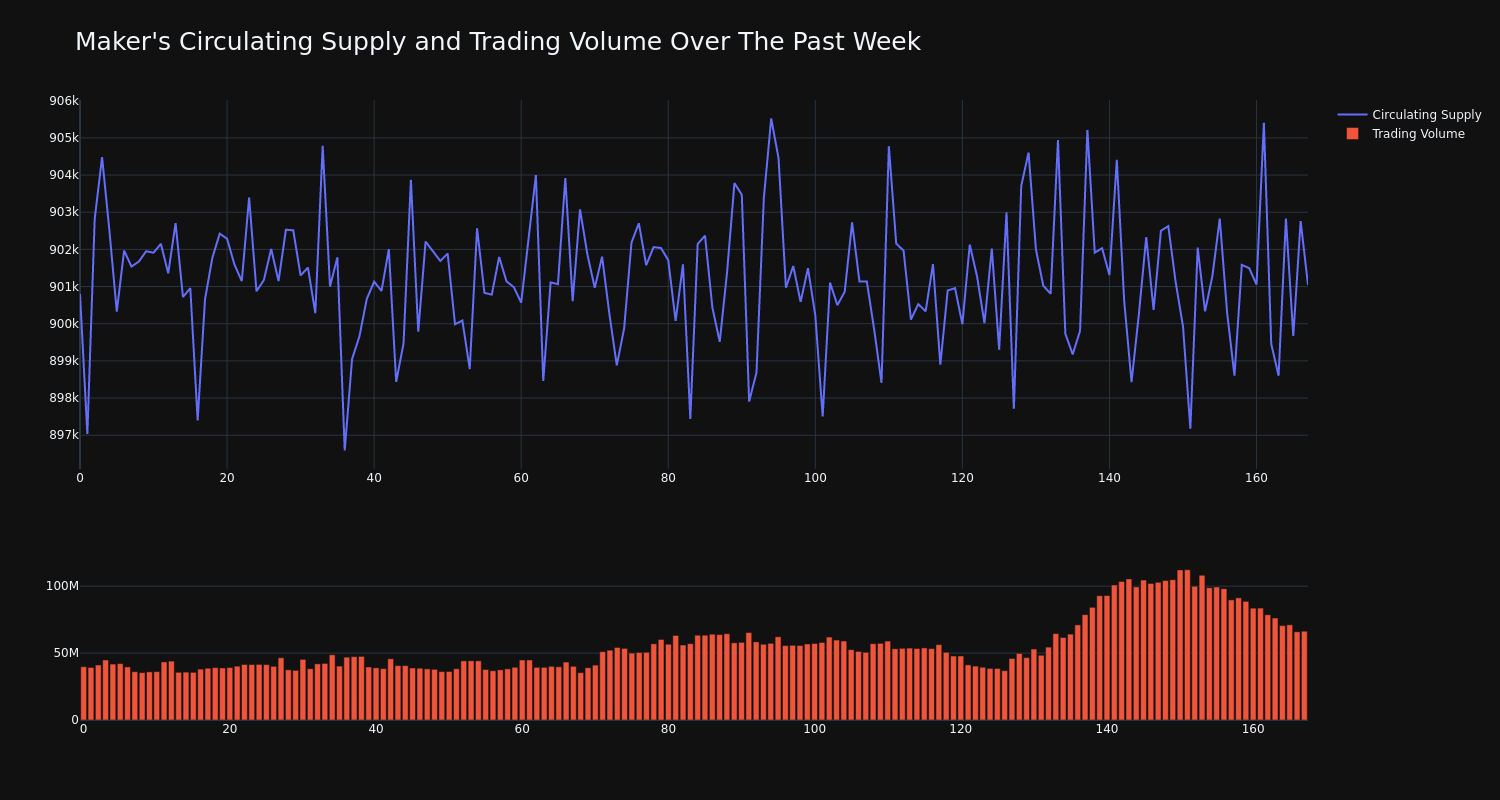The height and width of the screenshot is (800, 1500).
Task: Click x-axis tick 80 on supply chart
Action: (668, 478)
